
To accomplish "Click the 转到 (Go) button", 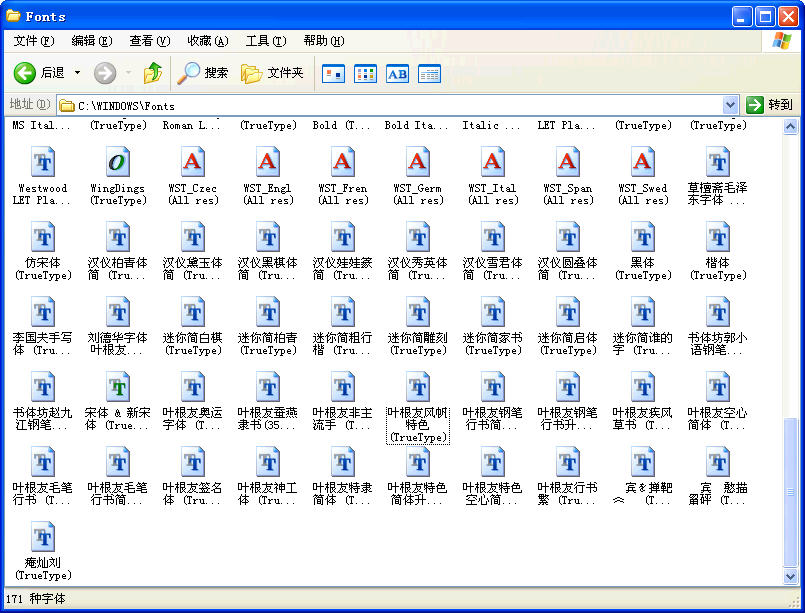I will (770, 105).
